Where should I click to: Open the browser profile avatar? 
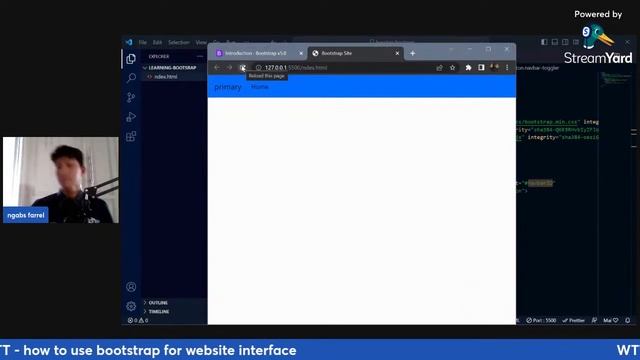[x=494, y=67]
